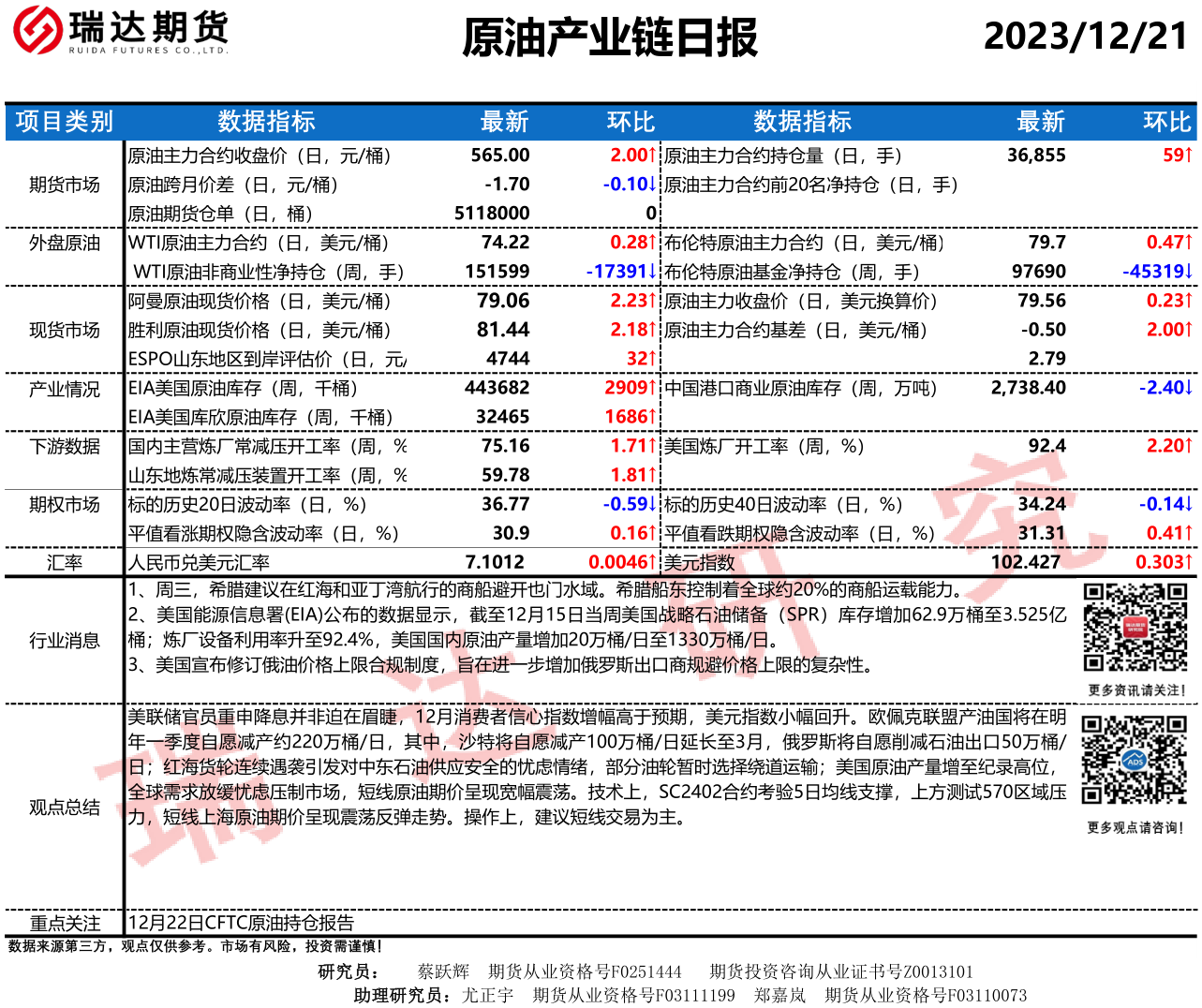The height and width of the screenshot is (1008, 1202).
Task: Click the Ruida Futures logo icon
Action: [x=37, y=30]
